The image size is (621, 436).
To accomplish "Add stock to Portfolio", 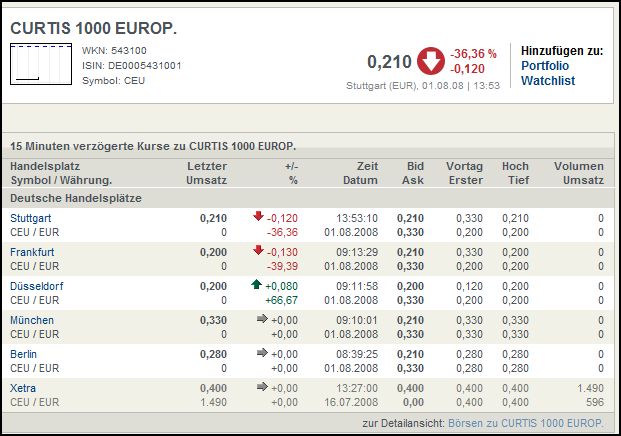I will tap(545, 66).
